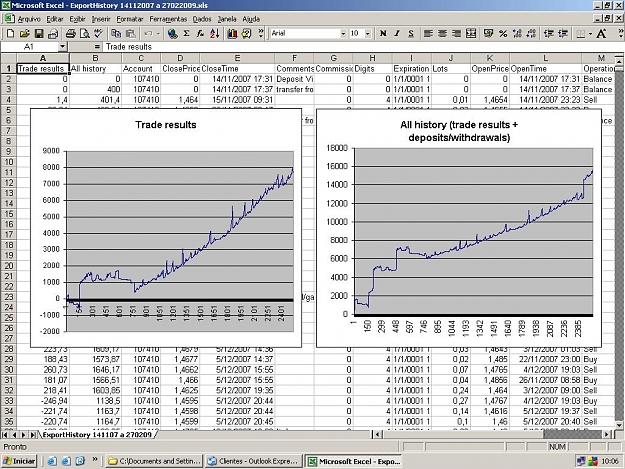Paste with the clipboard icon
The height and width of the screenshot is (469, 625).
coord(130,33)
